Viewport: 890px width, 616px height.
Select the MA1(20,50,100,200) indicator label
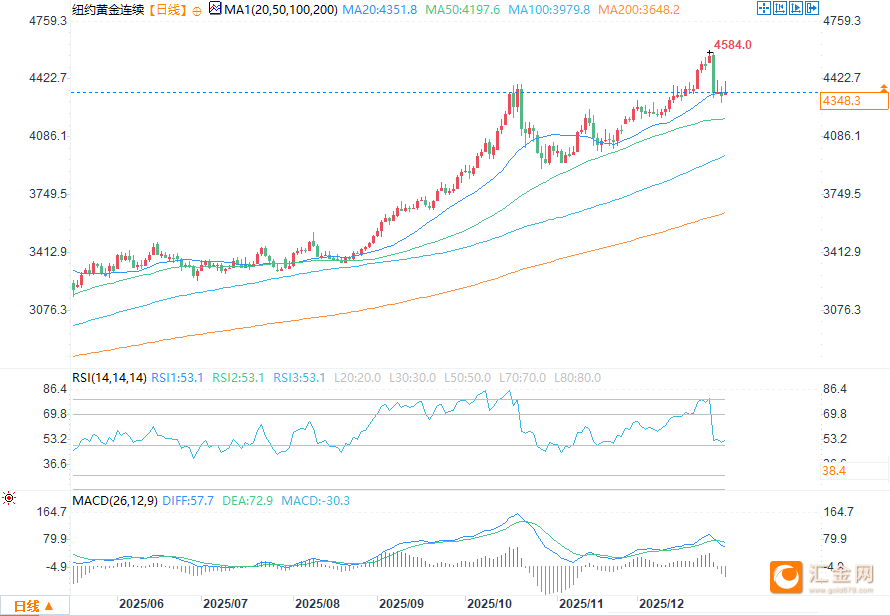click(281, 10)
